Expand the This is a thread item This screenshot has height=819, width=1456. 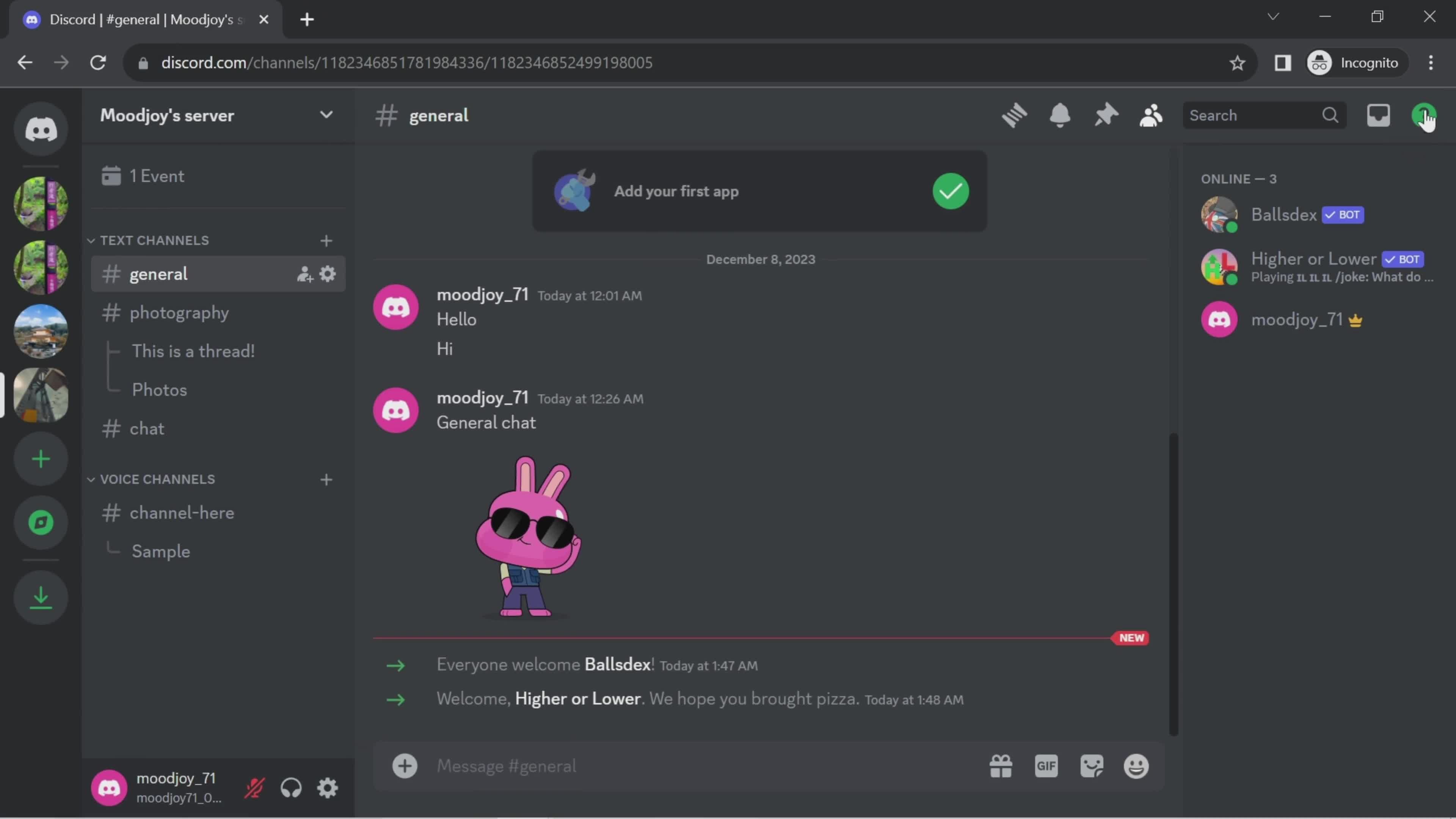click(x=193, y=352)
